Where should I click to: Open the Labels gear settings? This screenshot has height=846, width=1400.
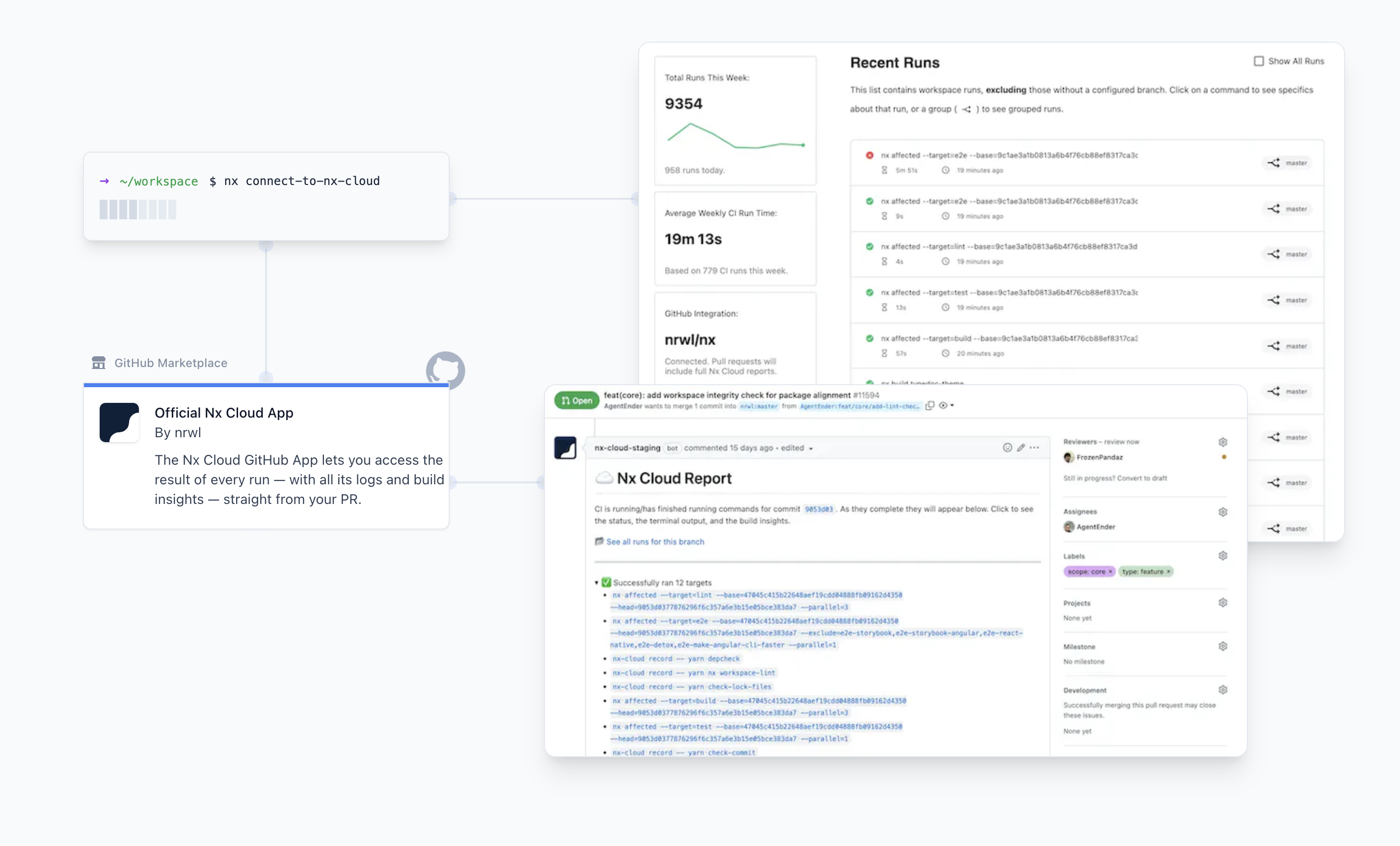pyautogui.click(x=1223, y=555)
